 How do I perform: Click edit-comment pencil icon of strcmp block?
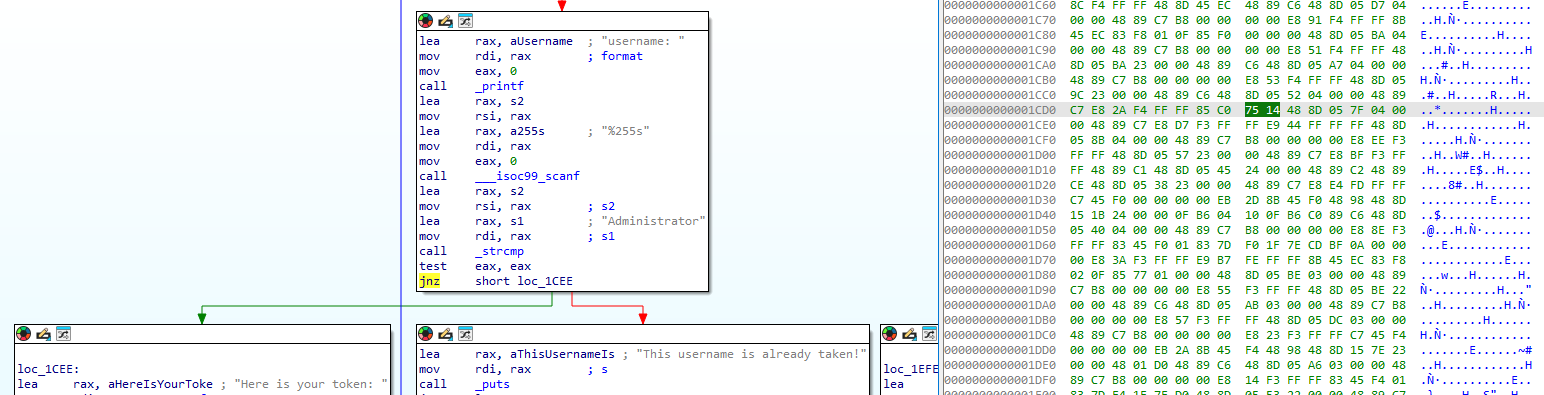pyautogui.click(x=446, y=20)
